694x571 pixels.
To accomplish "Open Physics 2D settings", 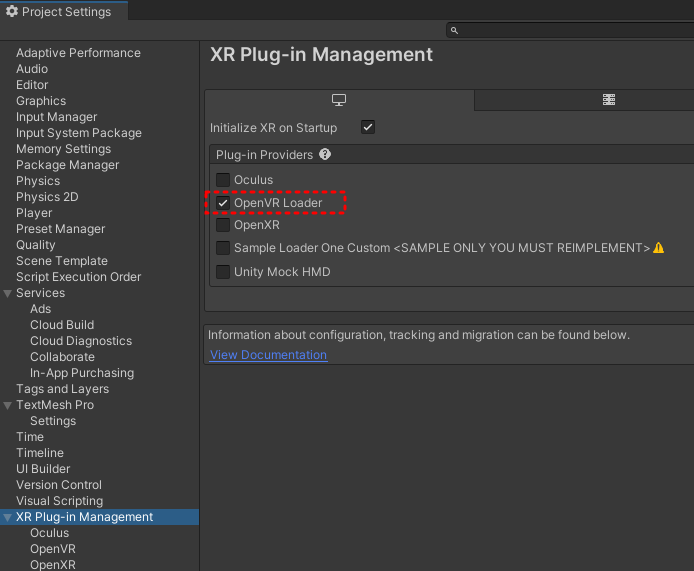I will click(x=47, y=197).
